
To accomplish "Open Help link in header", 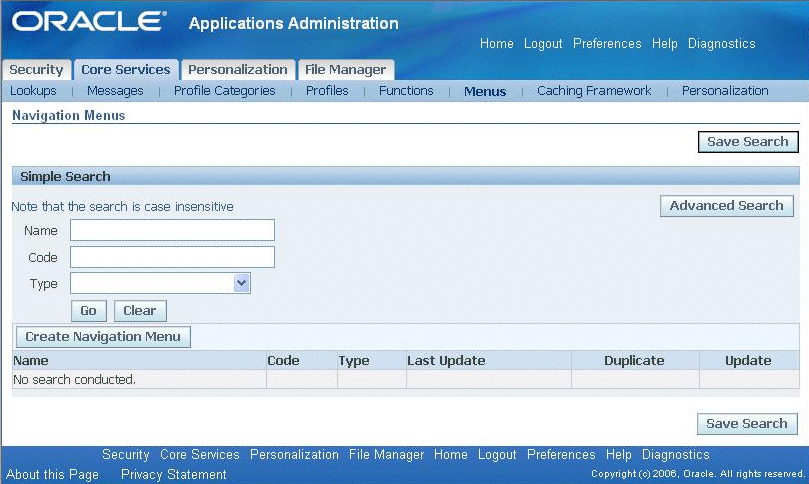I will pos(664,44).
